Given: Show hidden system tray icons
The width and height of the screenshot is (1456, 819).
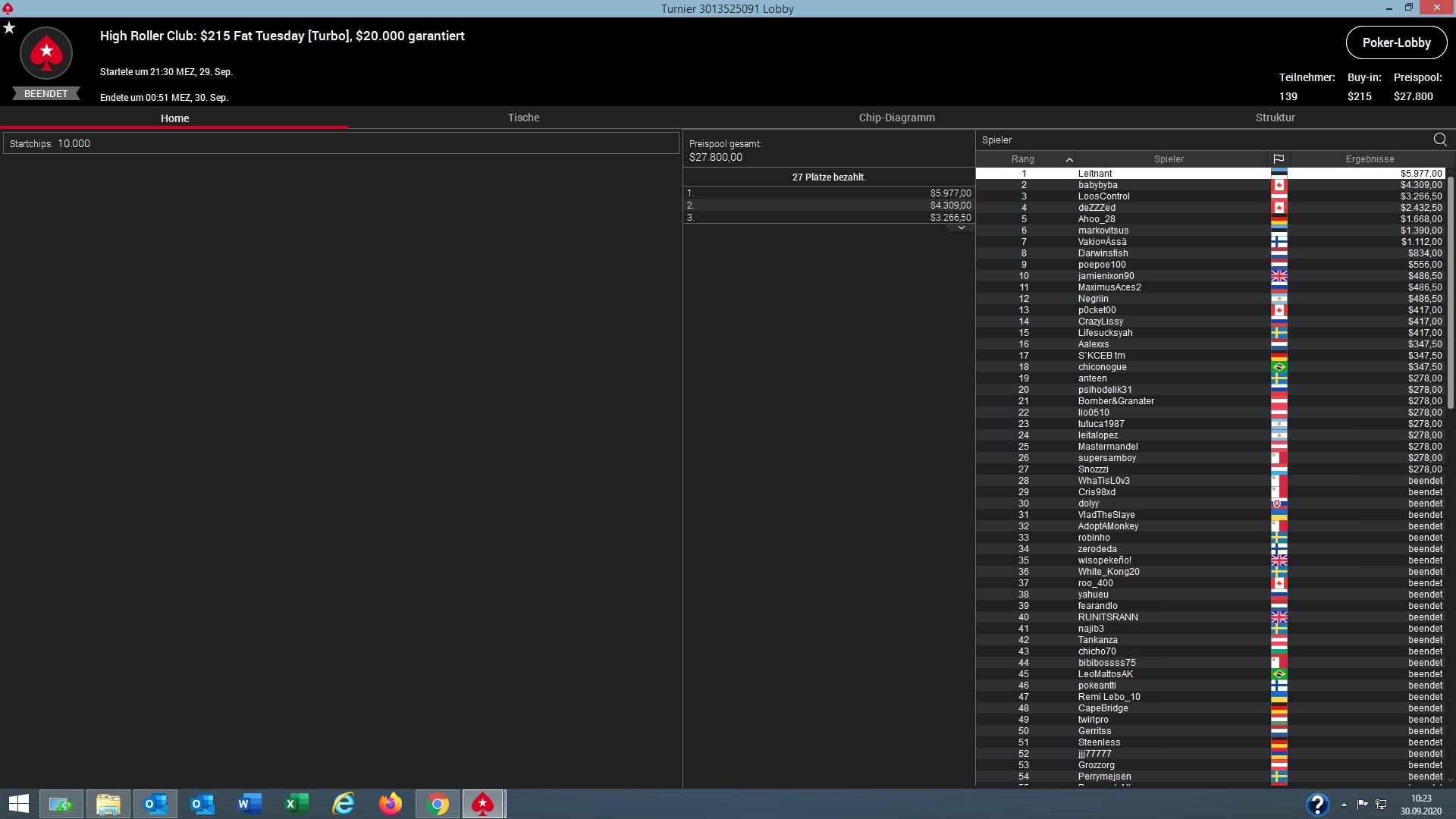Looking at the screenshot, I should point(1344,805).
